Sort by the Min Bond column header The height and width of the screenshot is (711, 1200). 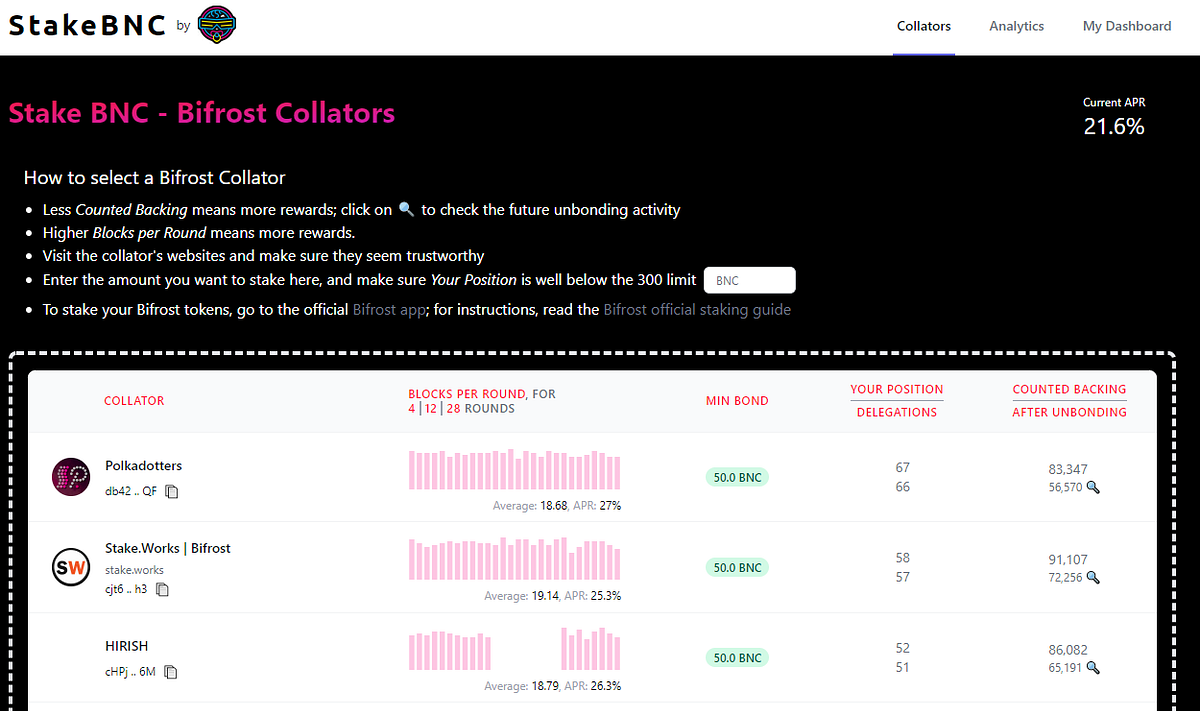click(737, 401)
